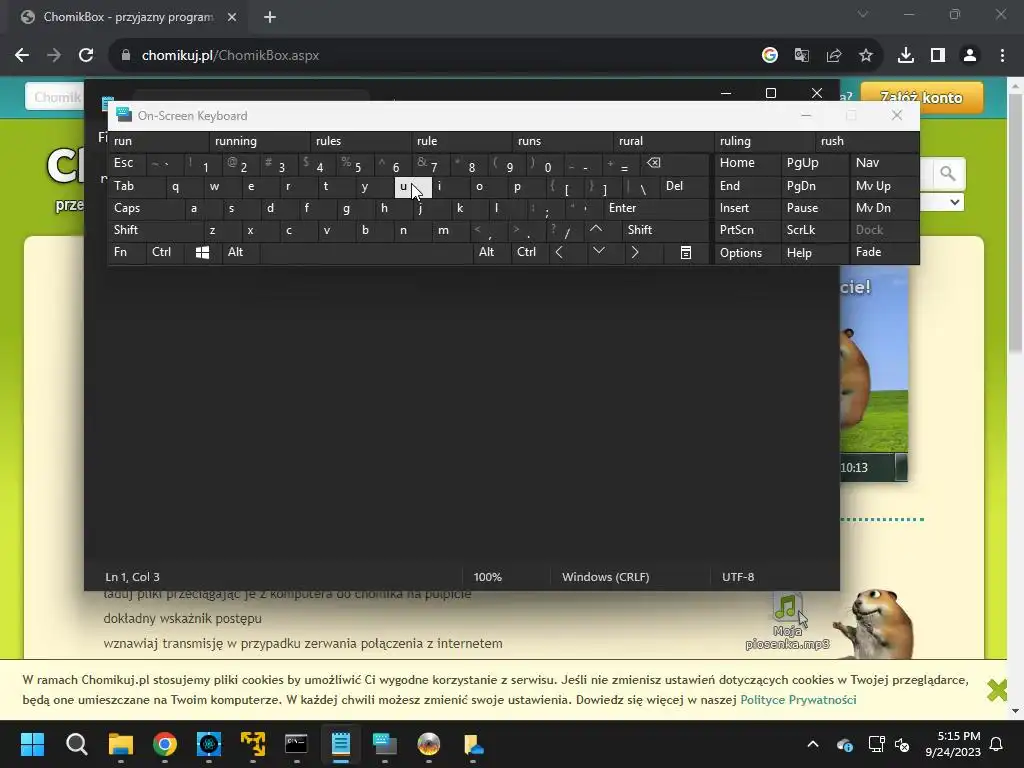Click the Options key on On-Screen Keyboard

[747, 253]
